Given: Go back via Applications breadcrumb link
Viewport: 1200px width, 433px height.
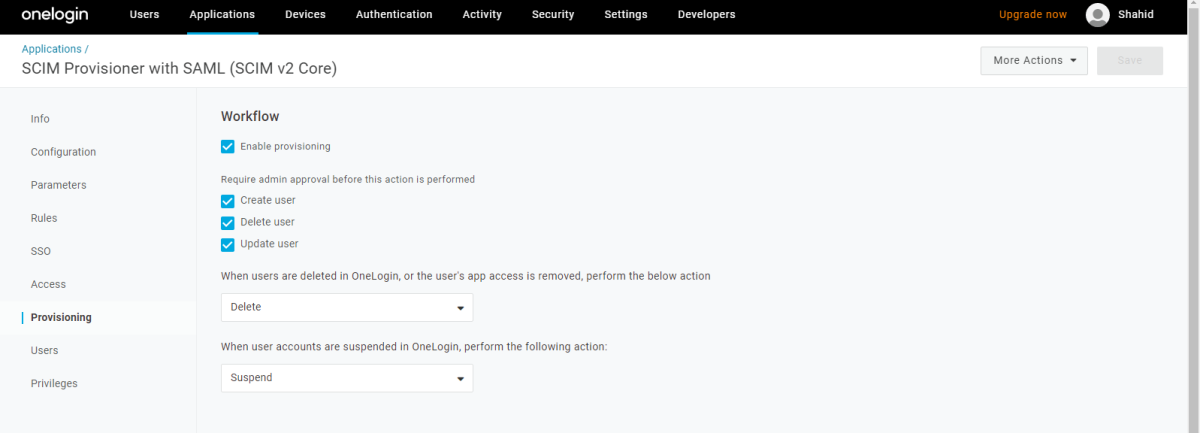Looking at the screenshot, I should point(51,49).
